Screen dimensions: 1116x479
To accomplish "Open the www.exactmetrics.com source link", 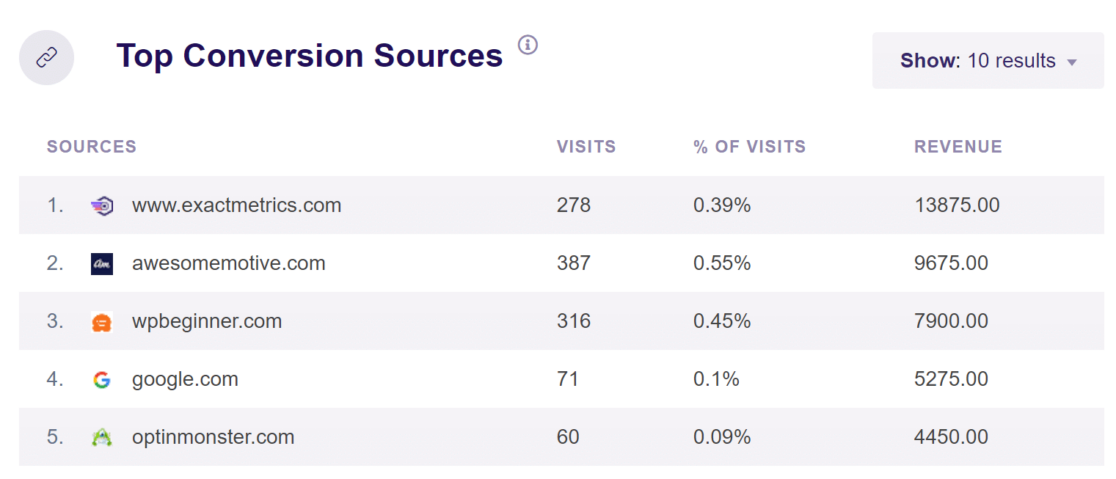I will point(236,206).
